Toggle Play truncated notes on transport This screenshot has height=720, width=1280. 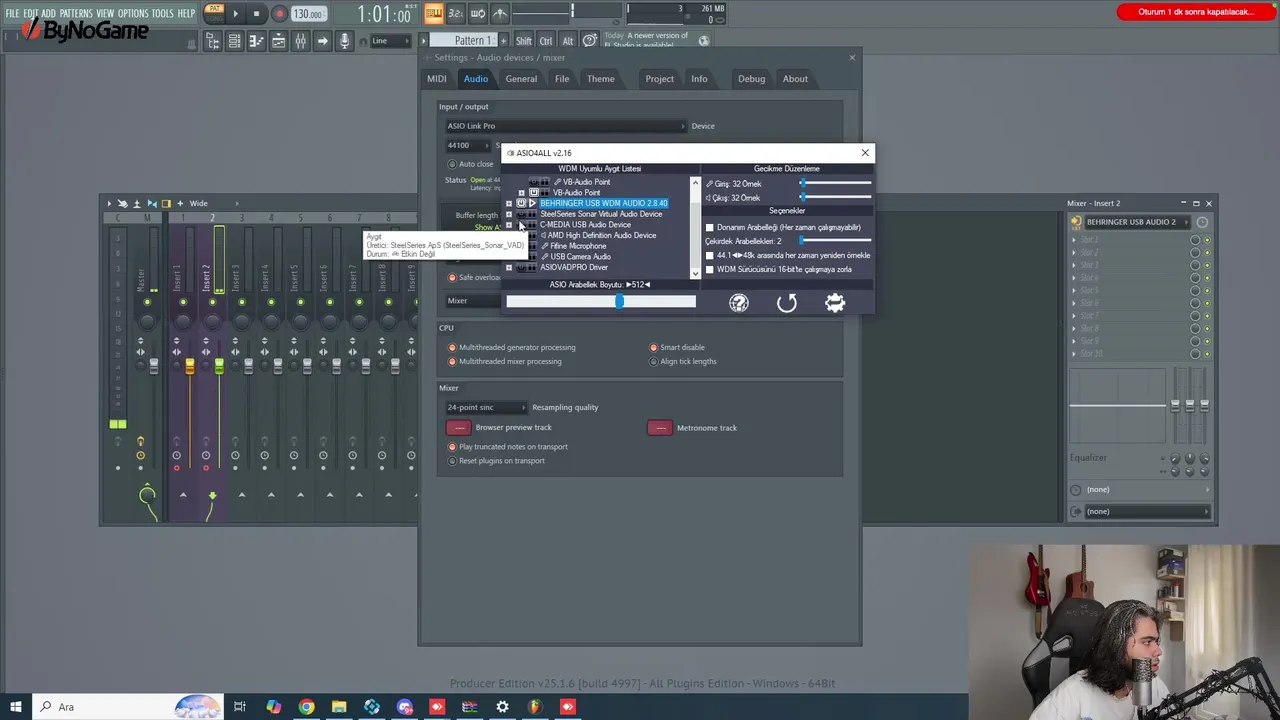[452, 447]
